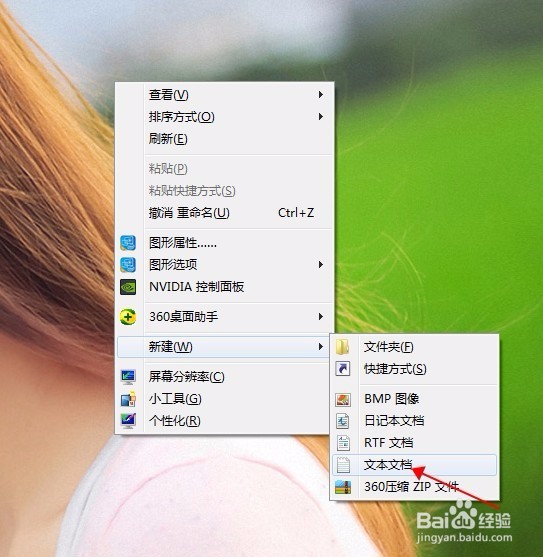This screenshot has height=557, width=543.
Task: Create new 360压缩 ZIP 文件
Action: click(414, 487)
